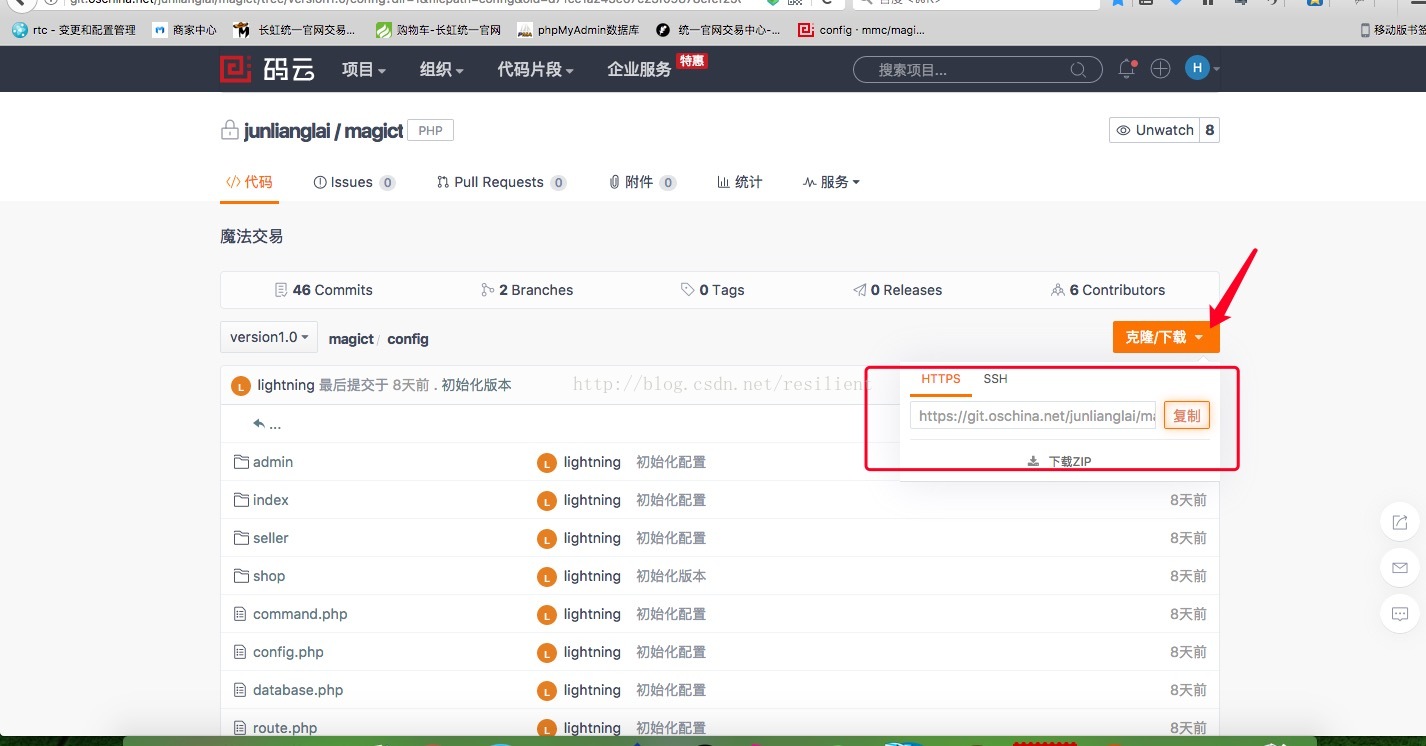Switch to the 统计 tab
1426x746 pixels.
740,182
